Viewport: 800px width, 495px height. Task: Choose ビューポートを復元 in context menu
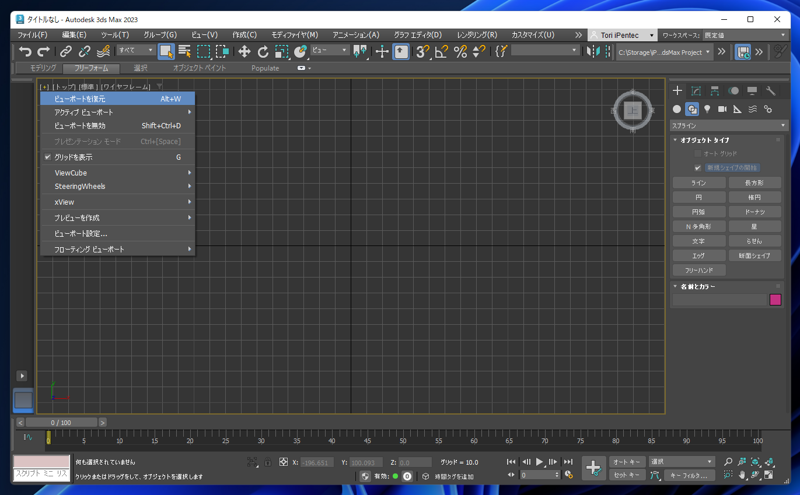click(x=117, y=98)
